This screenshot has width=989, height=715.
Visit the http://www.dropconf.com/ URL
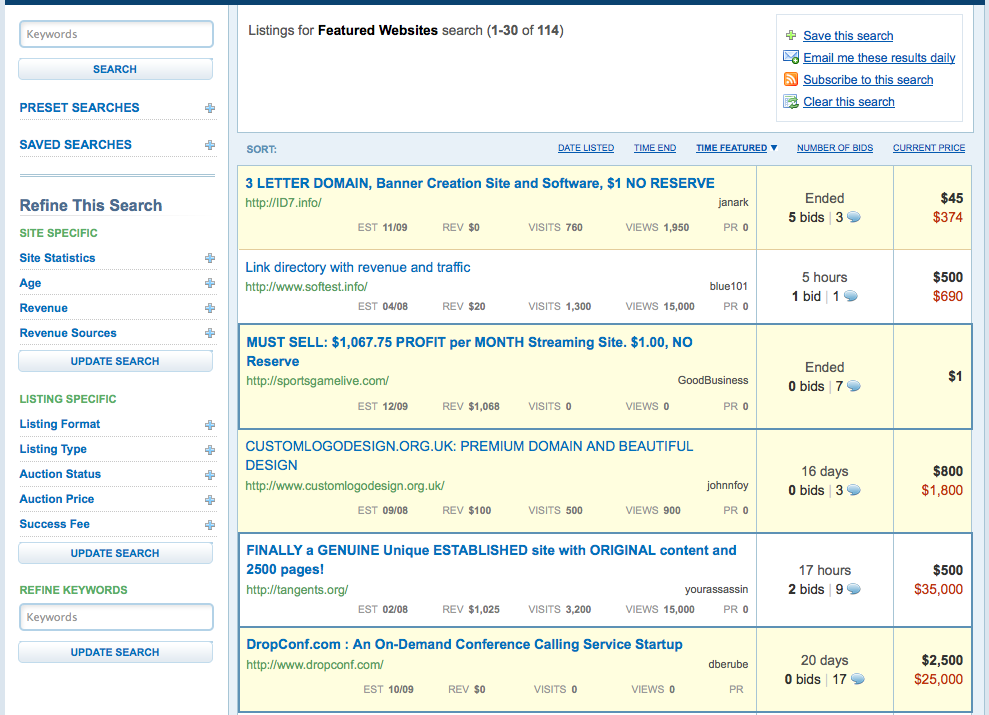point(315,665)
